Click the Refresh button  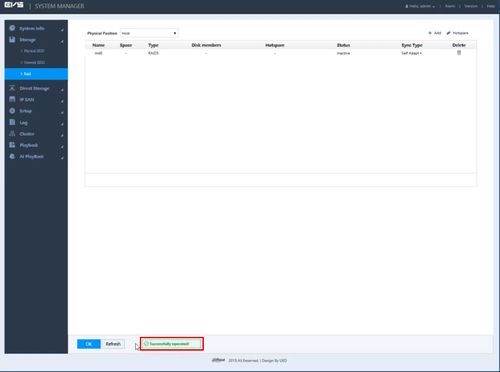point(113,344)
